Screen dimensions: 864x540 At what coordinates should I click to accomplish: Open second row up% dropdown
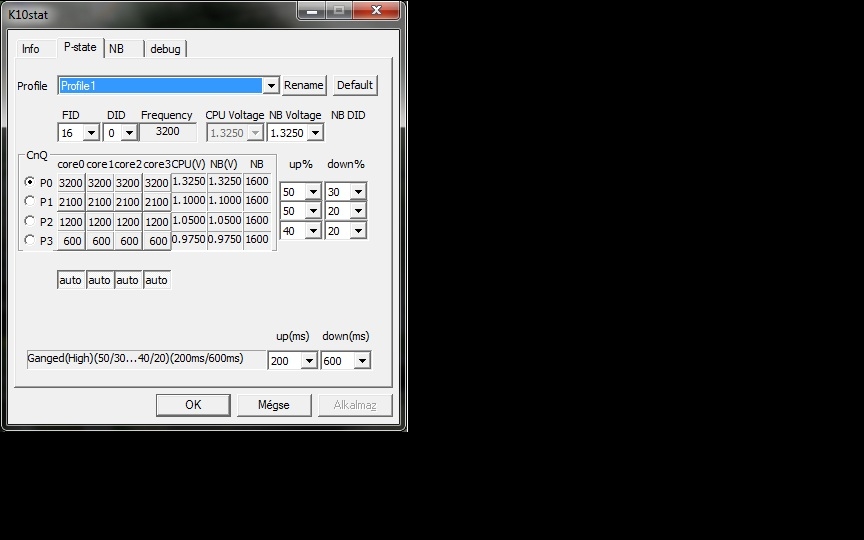coord(313,211)
